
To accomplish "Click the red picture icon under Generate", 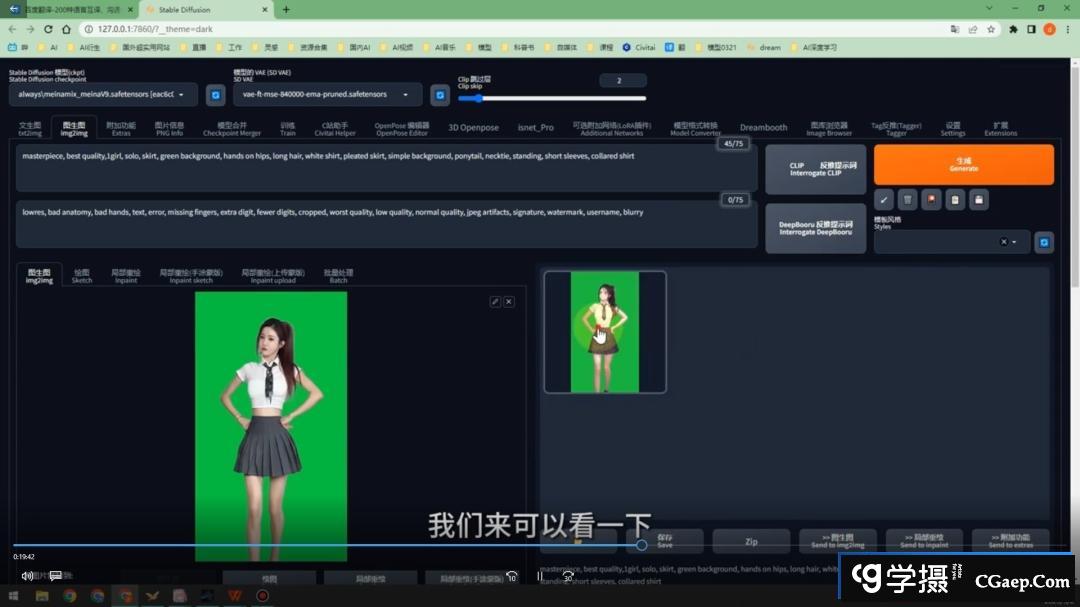I will (931, 199).
